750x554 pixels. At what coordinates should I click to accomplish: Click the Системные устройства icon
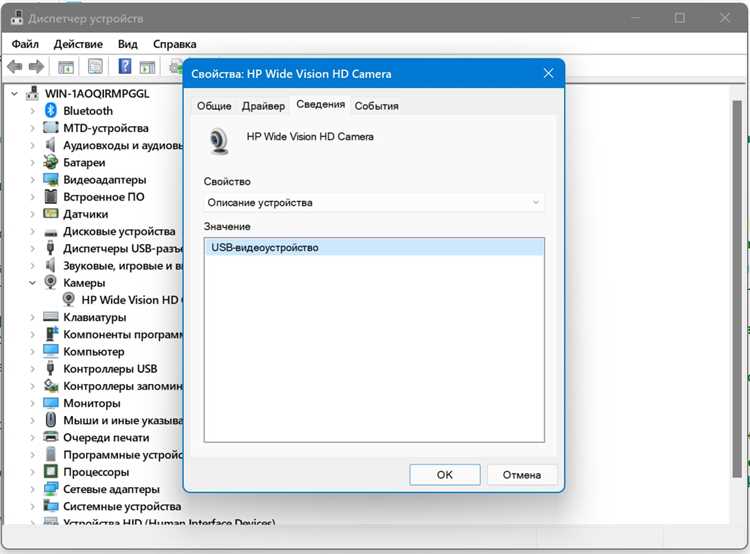(51, 506)
